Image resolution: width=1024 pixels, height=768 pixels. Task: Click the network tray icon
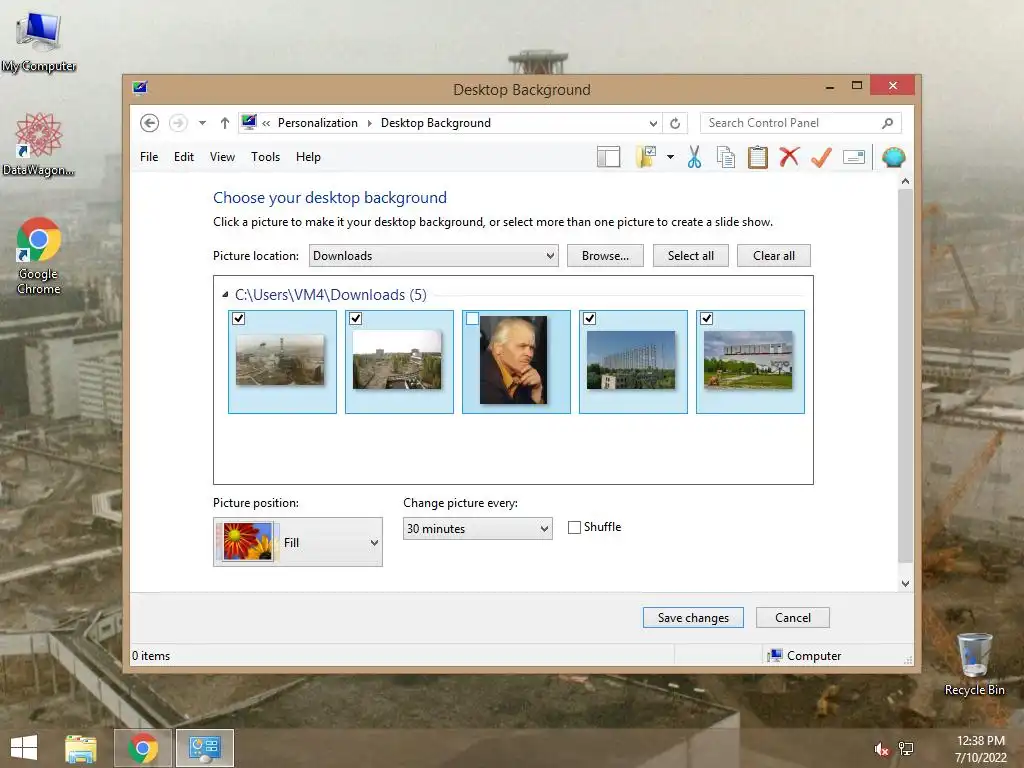click(906, 749)
